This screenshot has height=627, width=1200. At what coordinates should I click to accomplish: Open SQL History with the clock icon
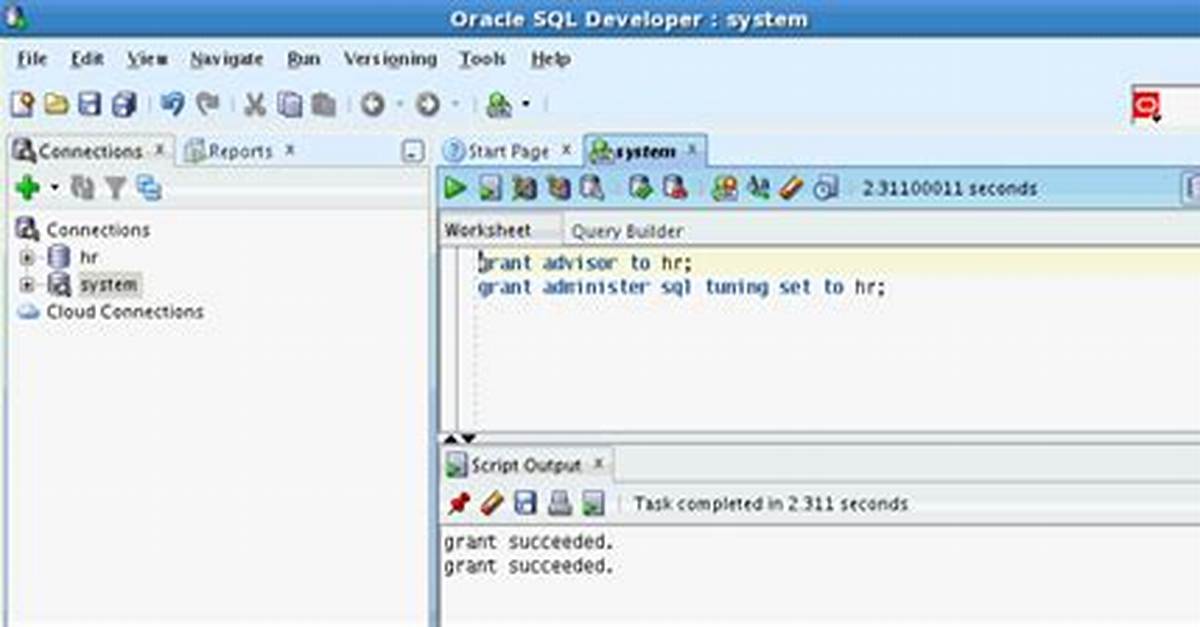coord(825,188)
